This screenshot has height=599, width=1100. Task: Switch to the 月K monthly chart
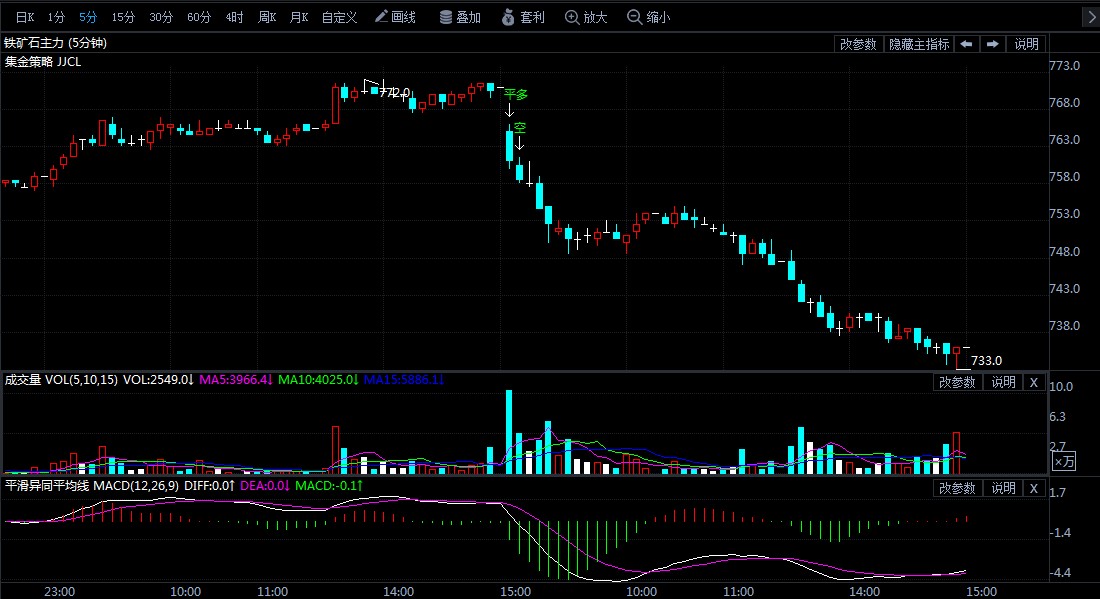(299, 17)
